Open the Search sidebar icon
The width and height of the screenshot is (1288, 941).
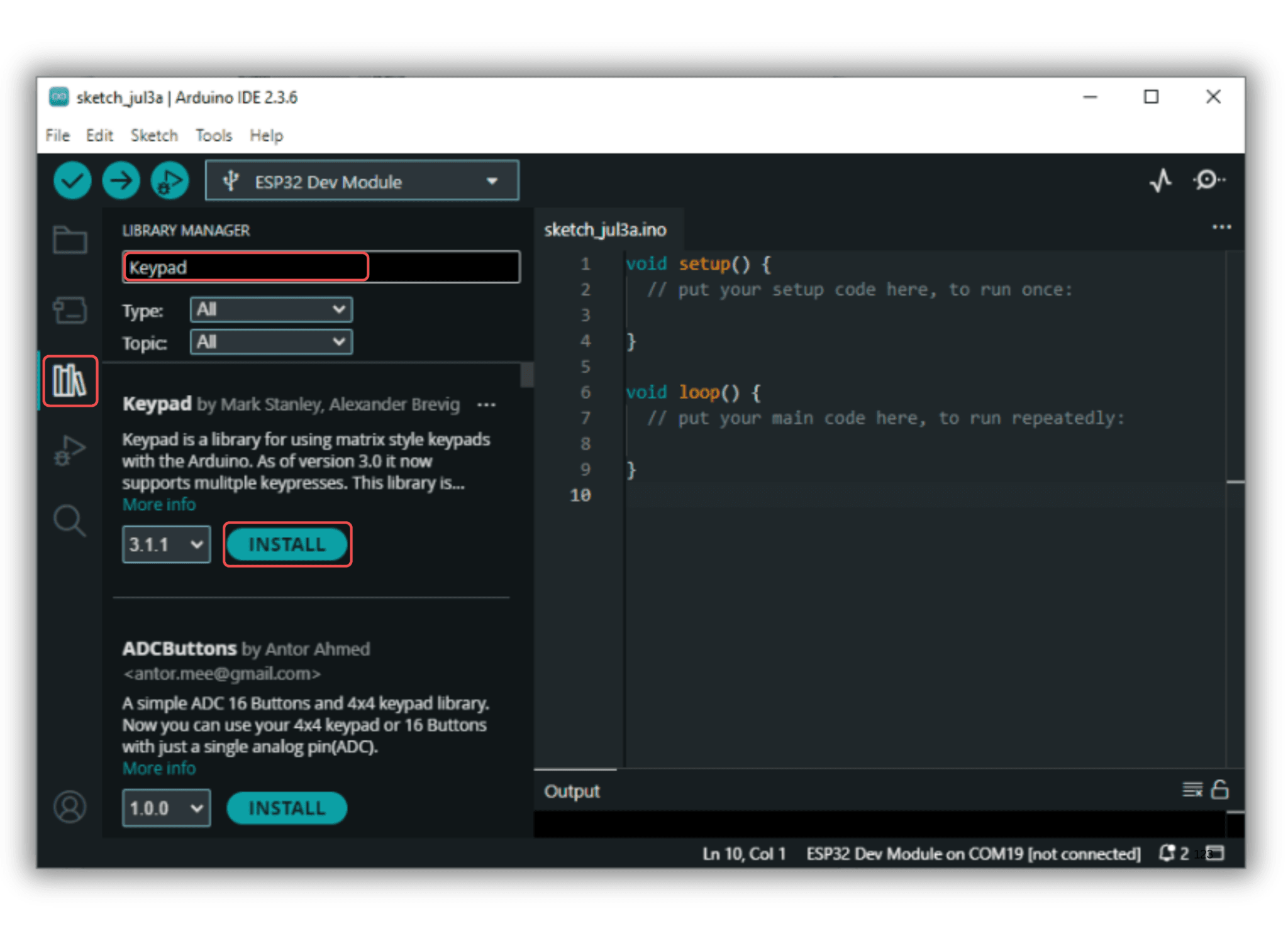69,520
